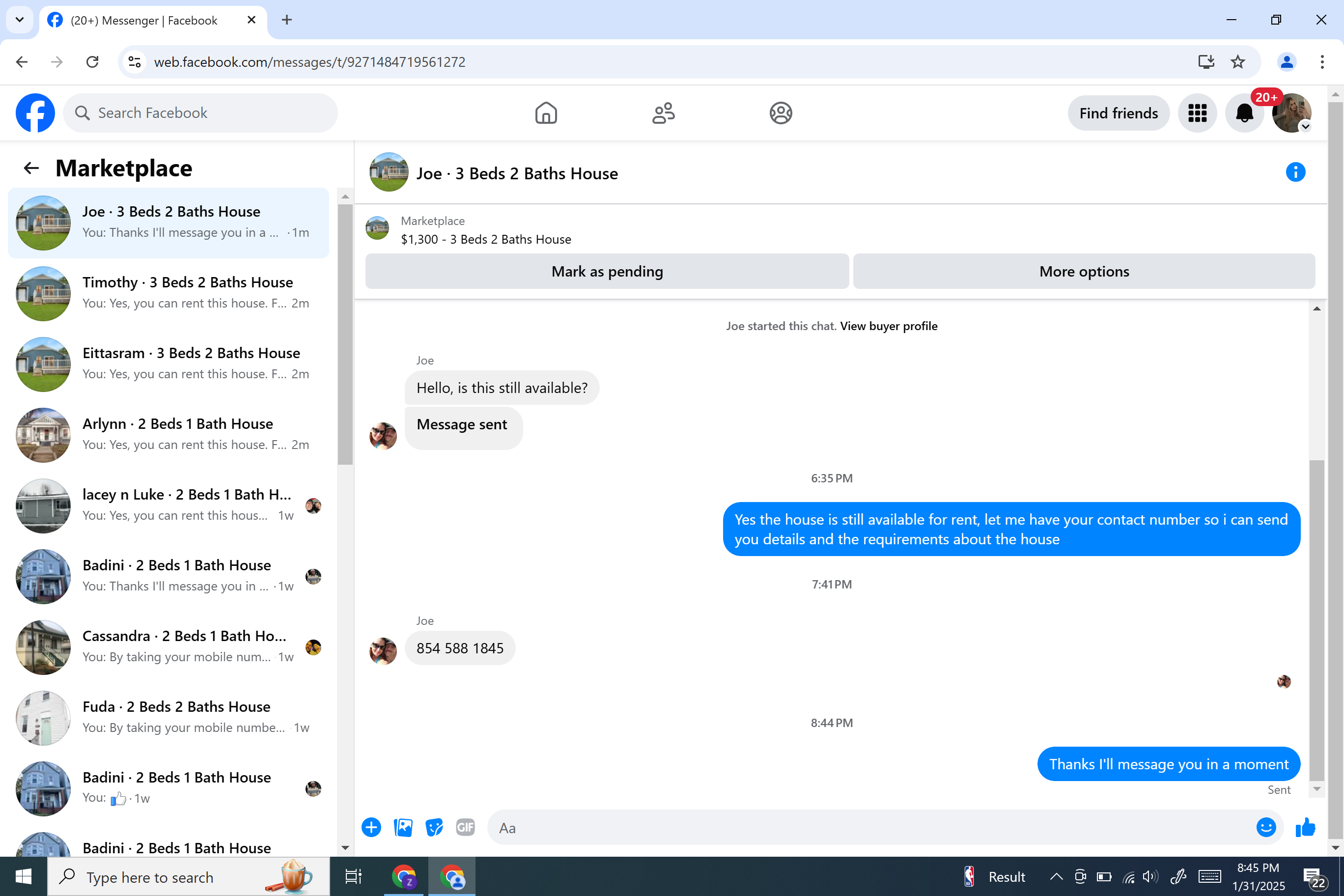
Task: Open Chrome three-dot menu
Action: coord(1322,62)
